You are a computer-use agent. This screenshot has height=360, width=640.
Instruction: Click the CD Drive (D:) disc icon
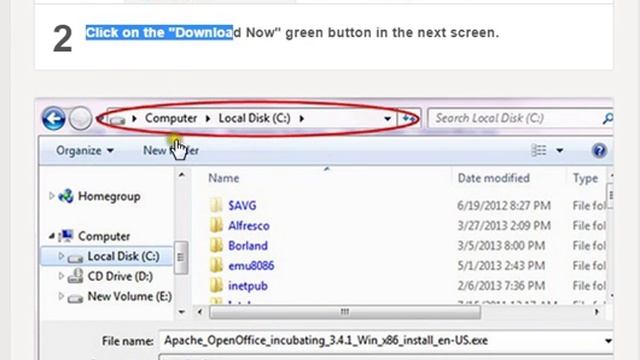pyautogui.click(x=76, y=276)
